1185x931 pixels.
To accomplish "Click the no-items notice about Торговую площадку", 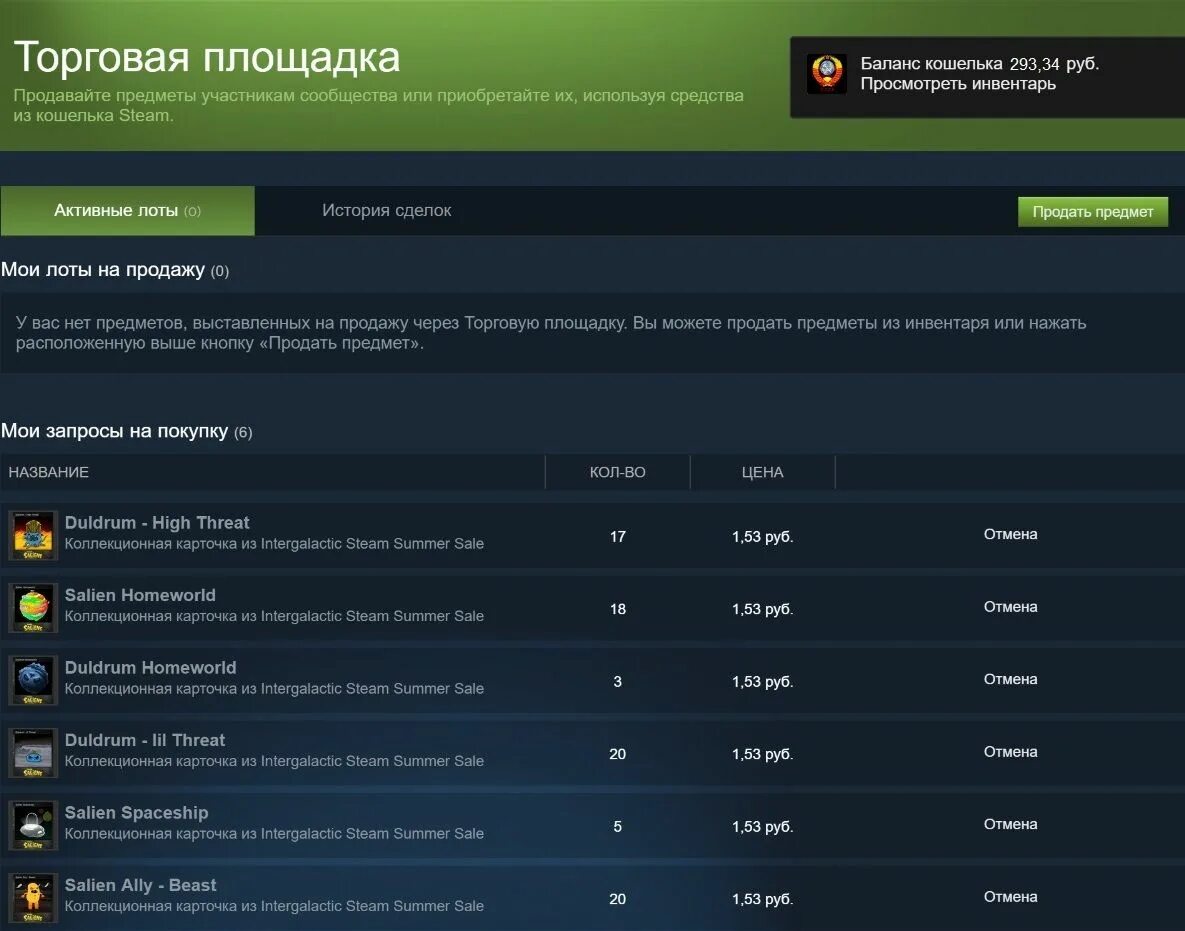I will point(551,332).
